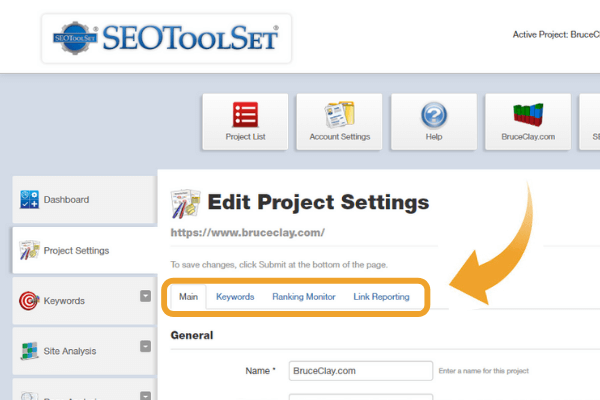The width and height of the screenshot is (600, 400).
Task: Expand the Keywords sidebar menu arrow
Action: tap(145, 296)
